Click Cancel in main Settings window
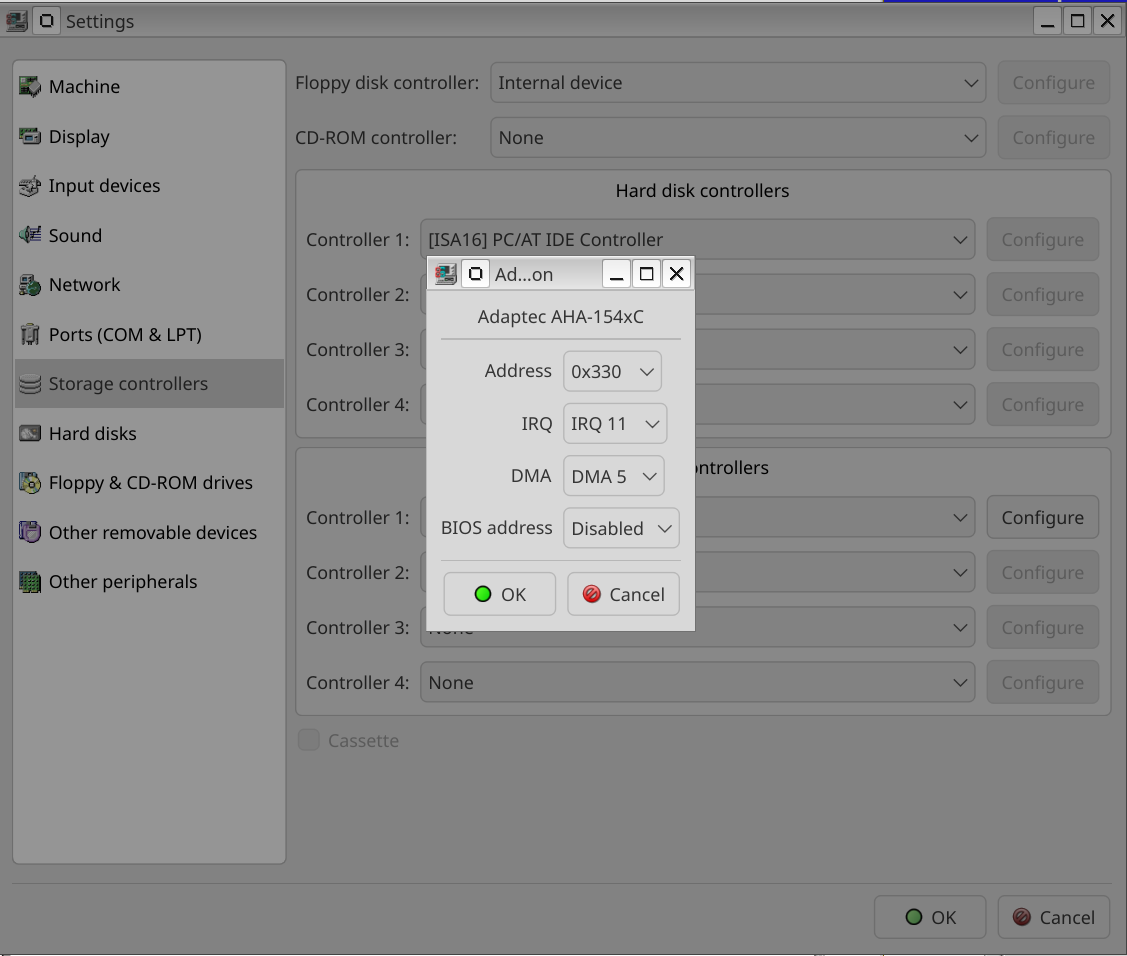The image size is (1127, 956). (x=1053, y=917)
